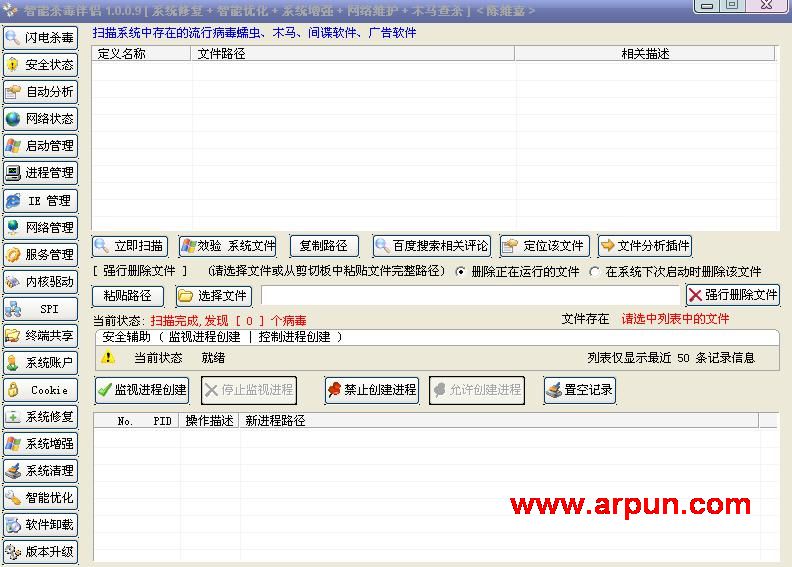Open the 安全状态 sidebar section
Screen dimensions: 792x567
(x=40, y=65)
